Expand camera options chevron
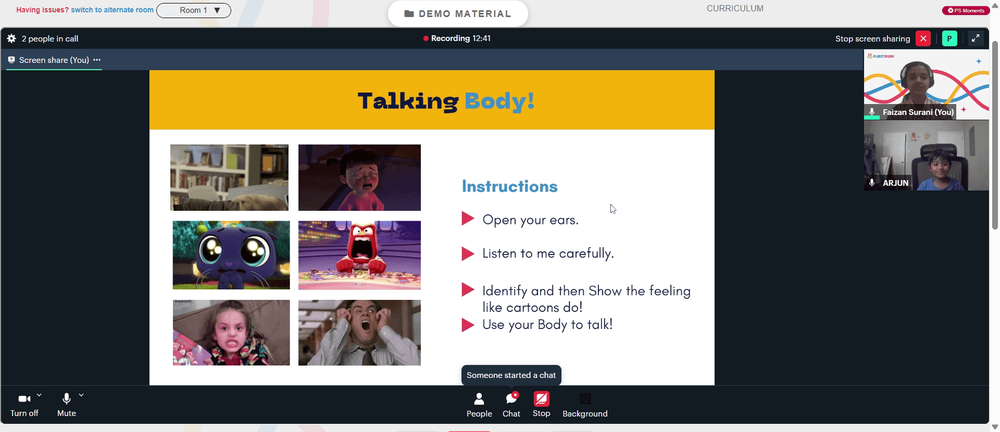This screenshot has width=1000, height=432. click(x=39, y=395)
